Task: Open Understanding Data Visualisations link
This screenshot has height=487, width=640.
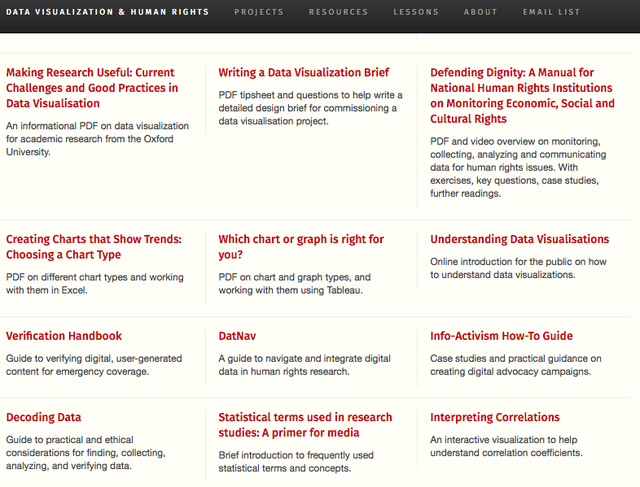Action: 519,239
